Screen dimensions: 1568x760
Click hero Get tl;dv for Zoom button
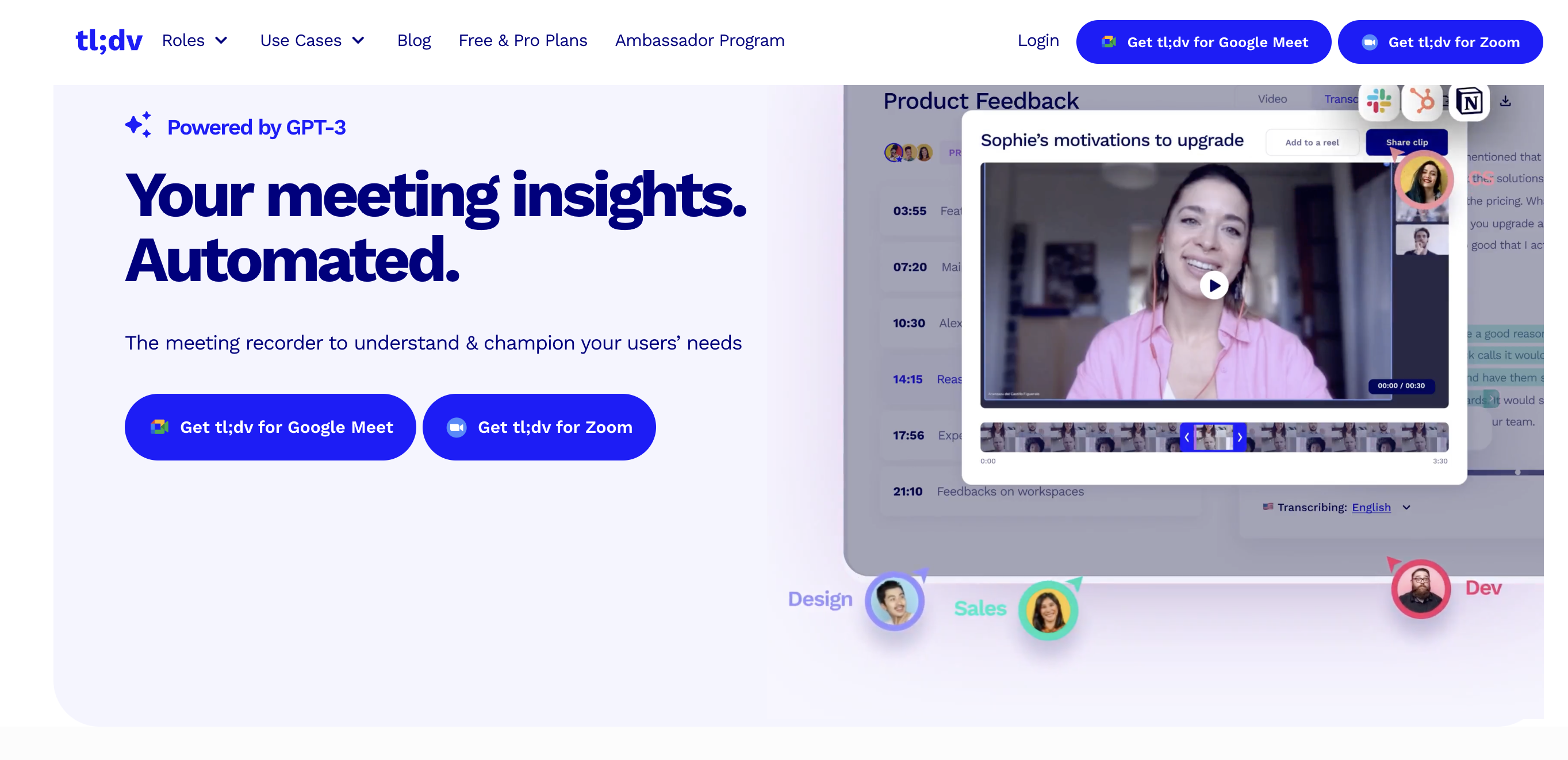coord(539,427)
